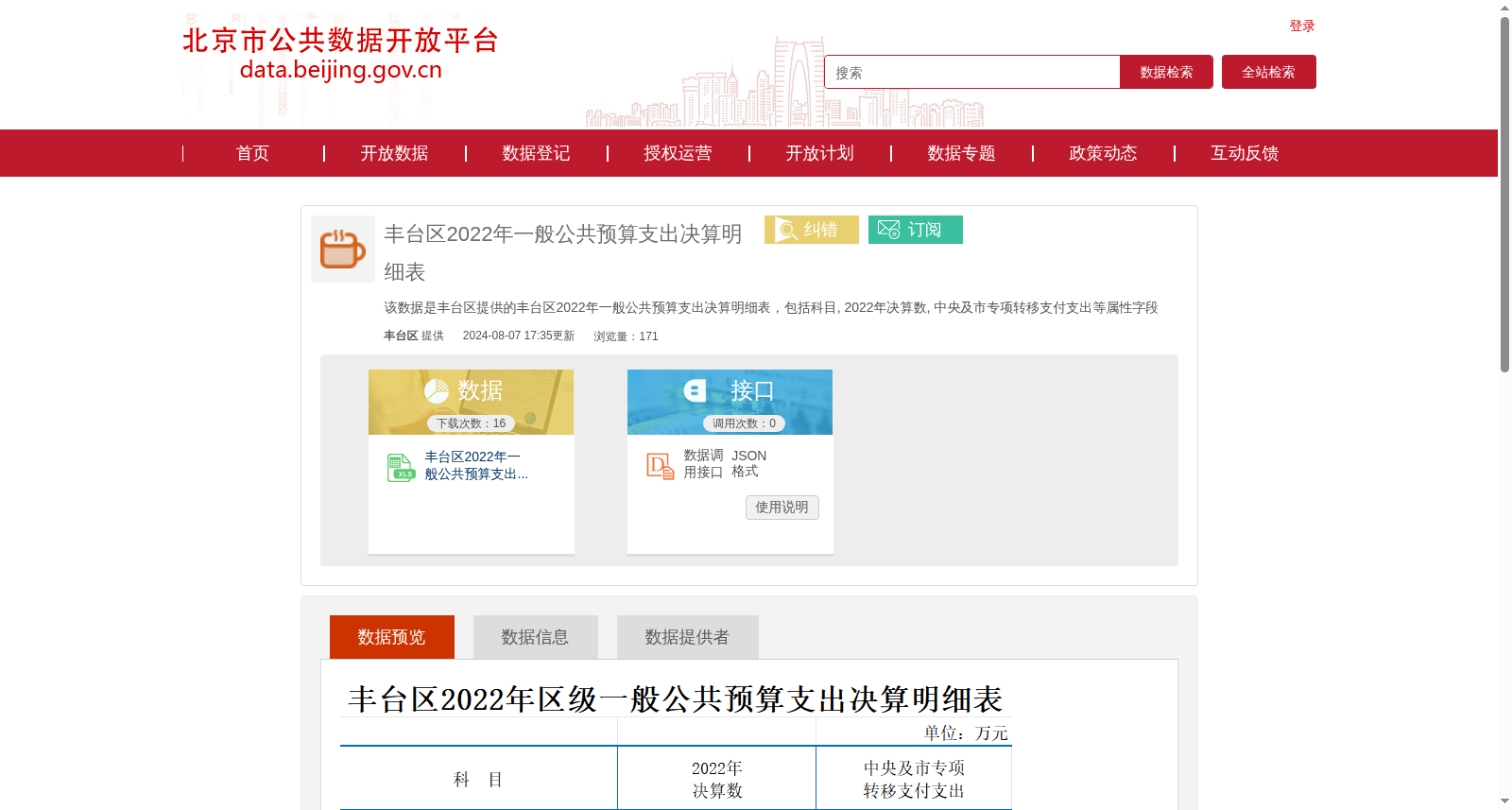
Task: Go to 开放数据 in the navigation bar
Action: [x=394, y=153]
